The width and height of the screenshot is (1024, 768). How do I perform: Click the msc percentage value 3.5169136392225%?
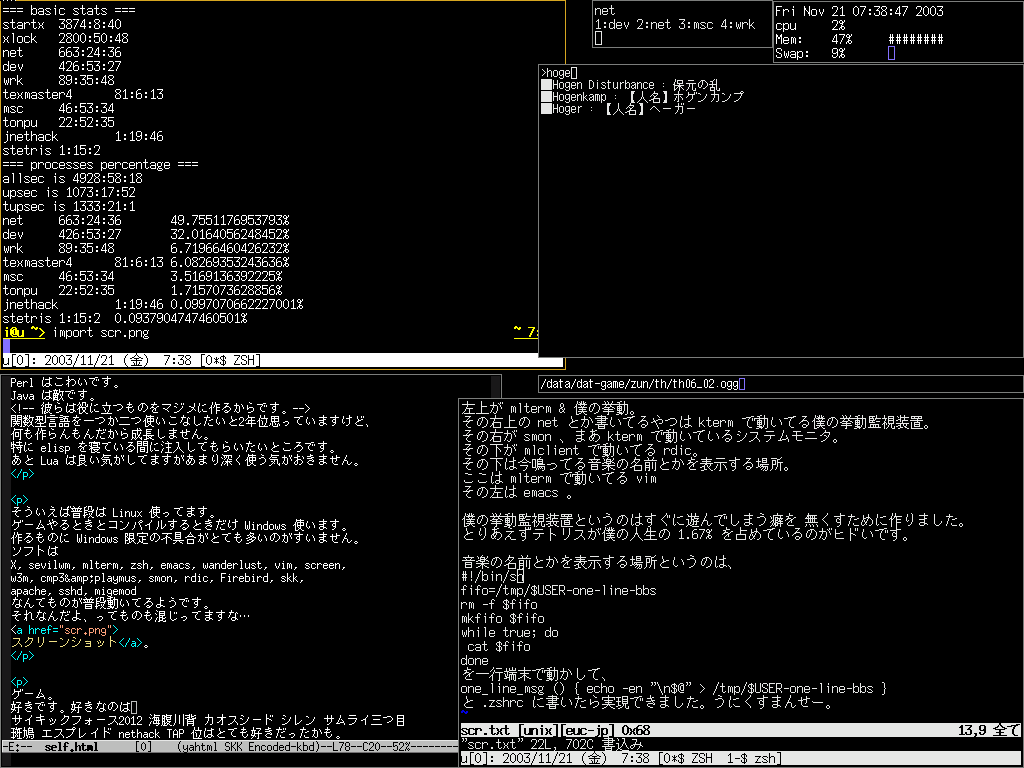(226, 276)
